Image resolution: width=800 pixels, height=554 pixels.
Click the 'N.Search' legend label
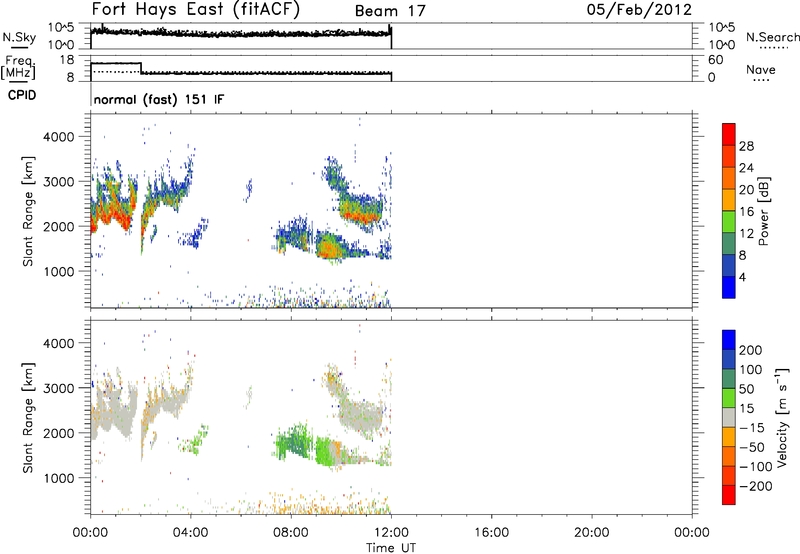click(x=773, y=37)
